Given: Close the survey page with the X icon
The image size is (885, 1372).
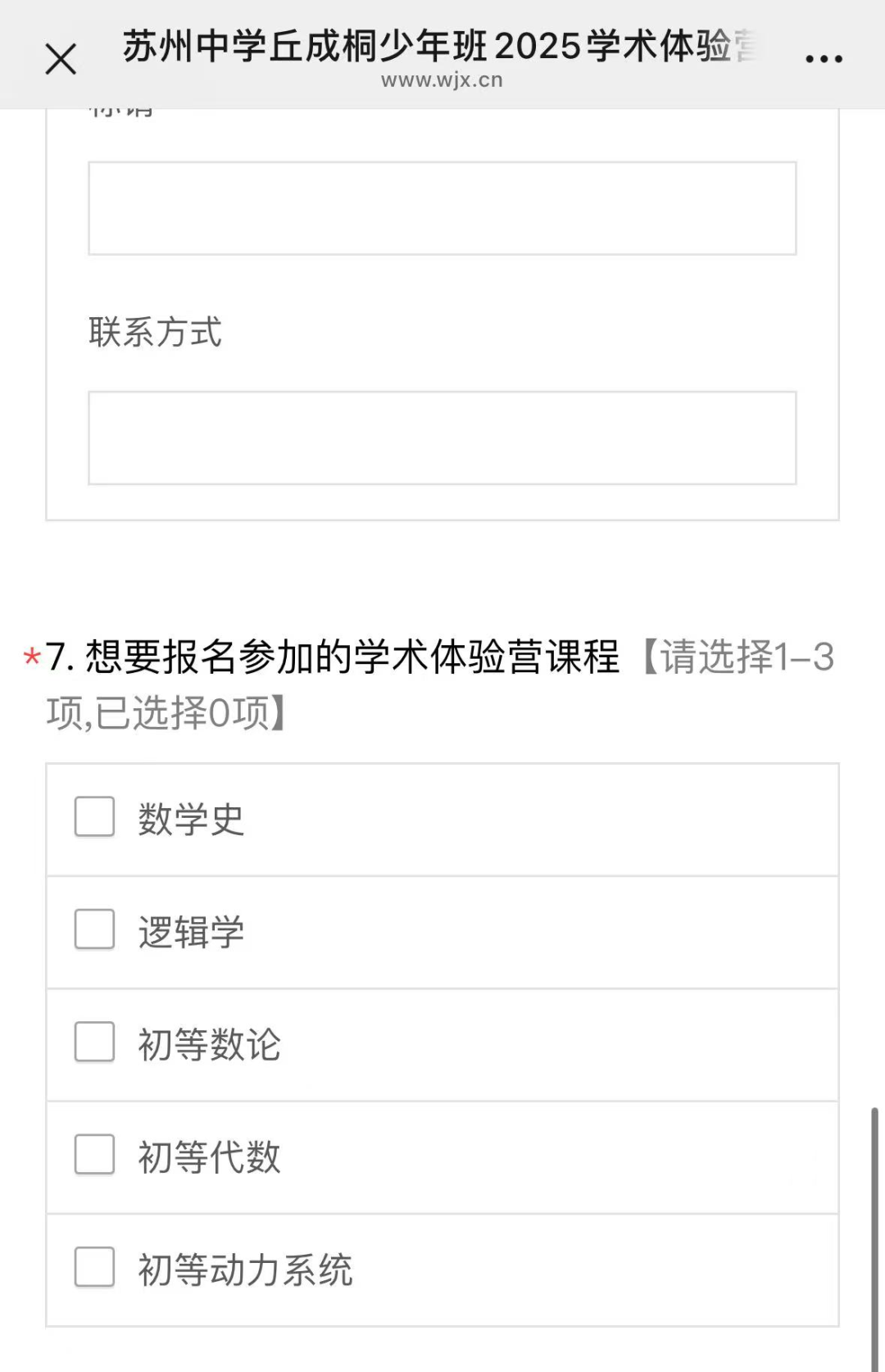Looking at the screenshot, I should 61,59.
